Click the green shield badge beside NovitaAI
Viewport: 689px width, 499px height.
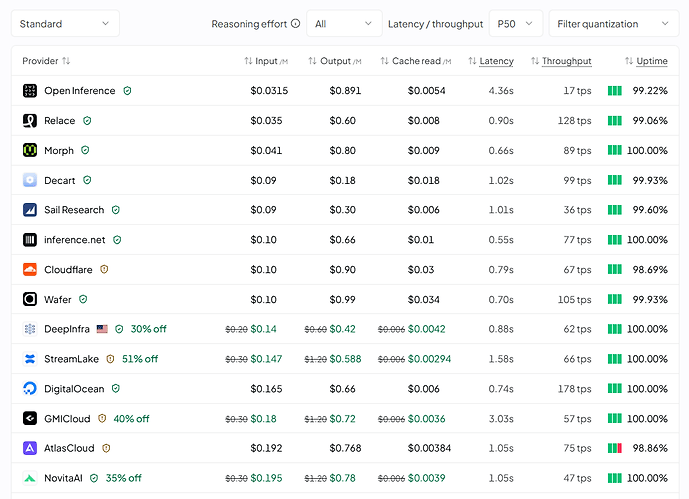click(94, 478)
